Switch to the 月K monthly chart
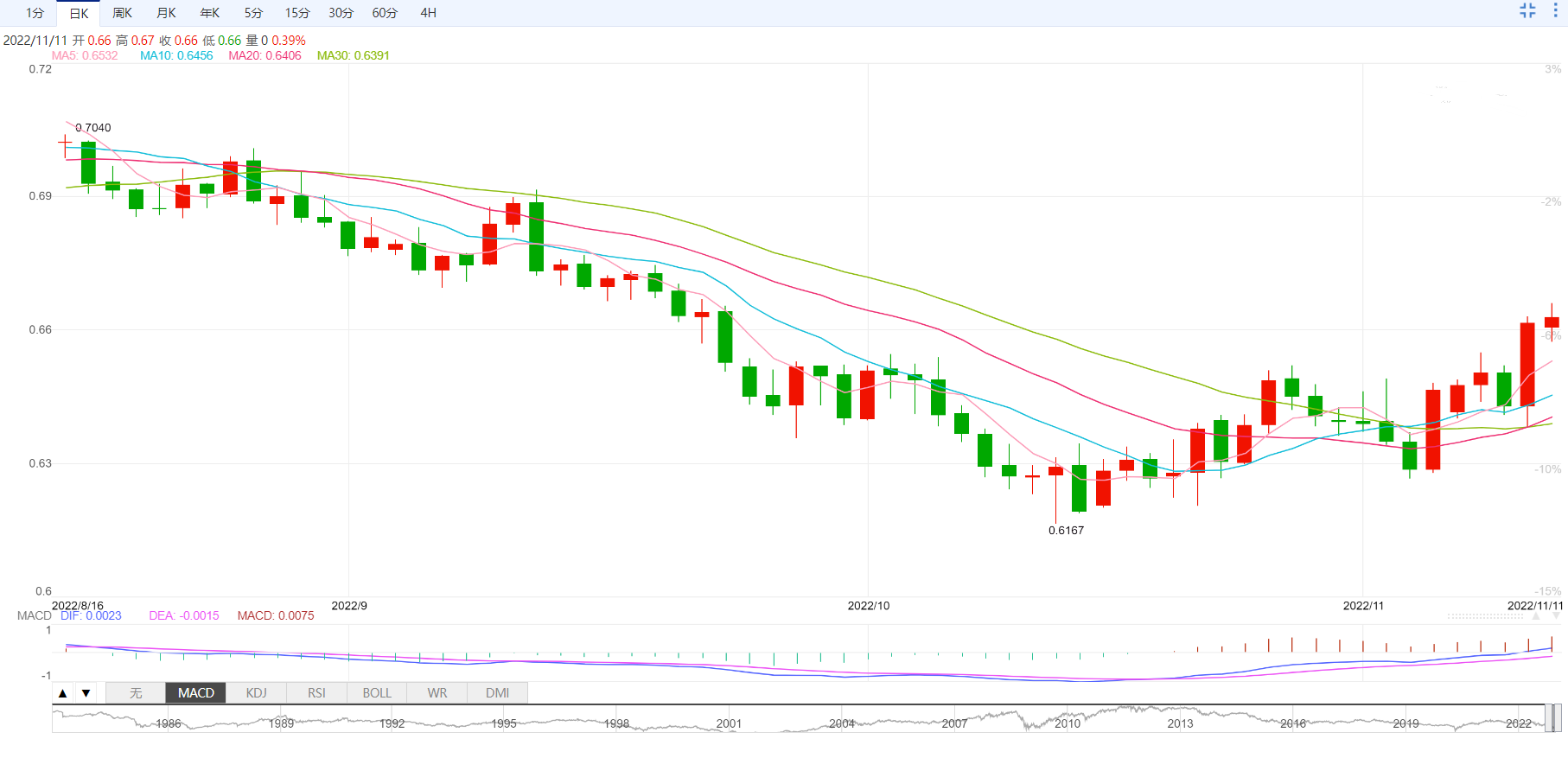Viewport: 1568px width, 758px height. 166,13
